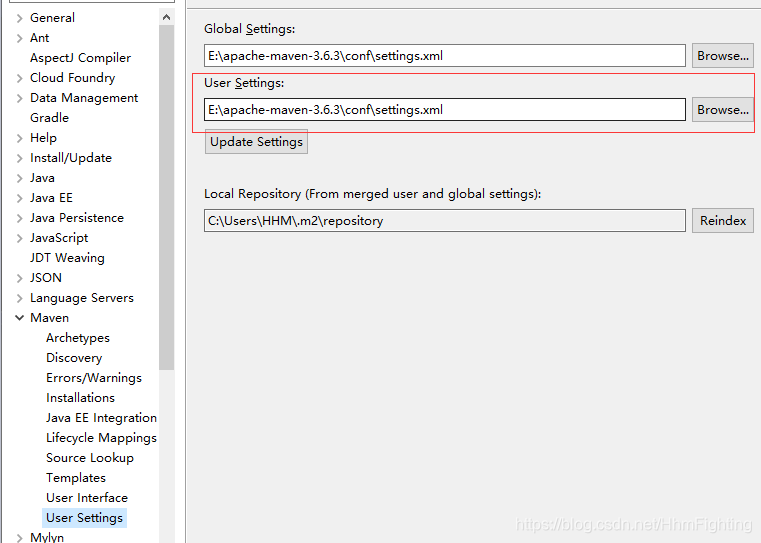761x543 pixels.
Task: Select Install/Update preferences item
Action: (x=71, y=158)
